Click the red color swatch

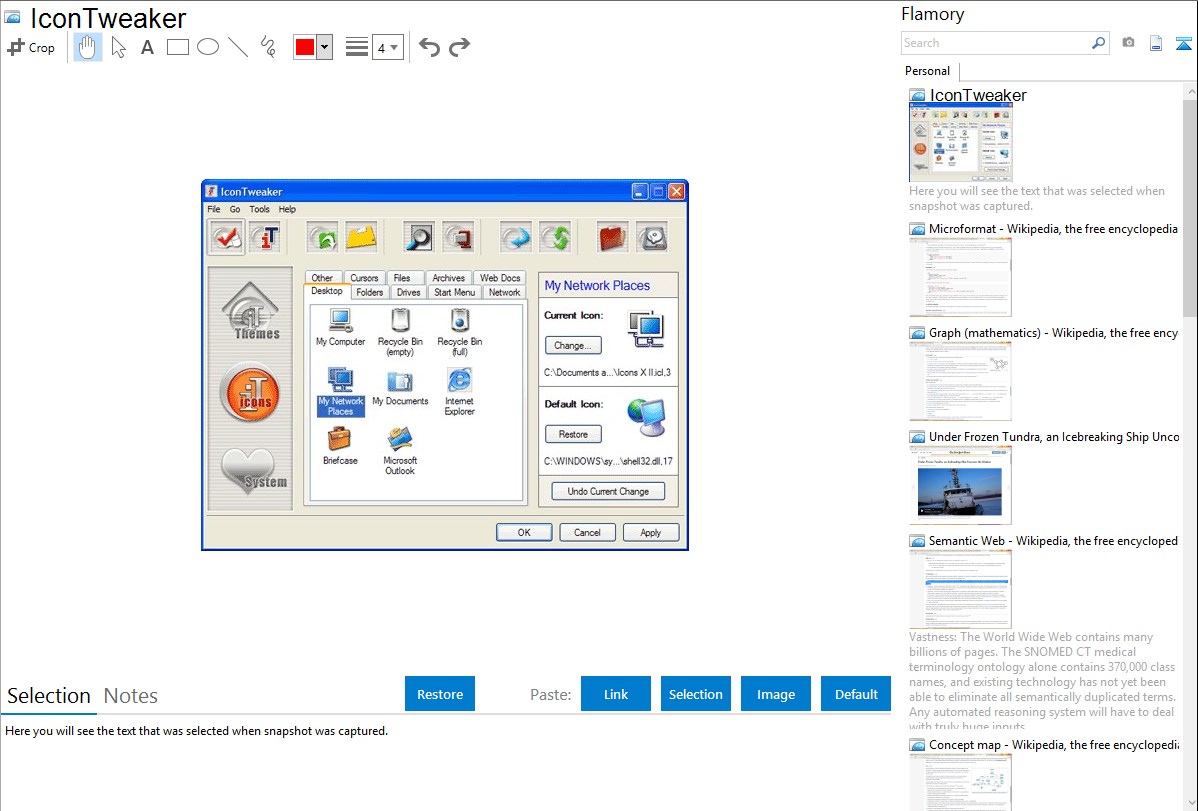[305, 47]
